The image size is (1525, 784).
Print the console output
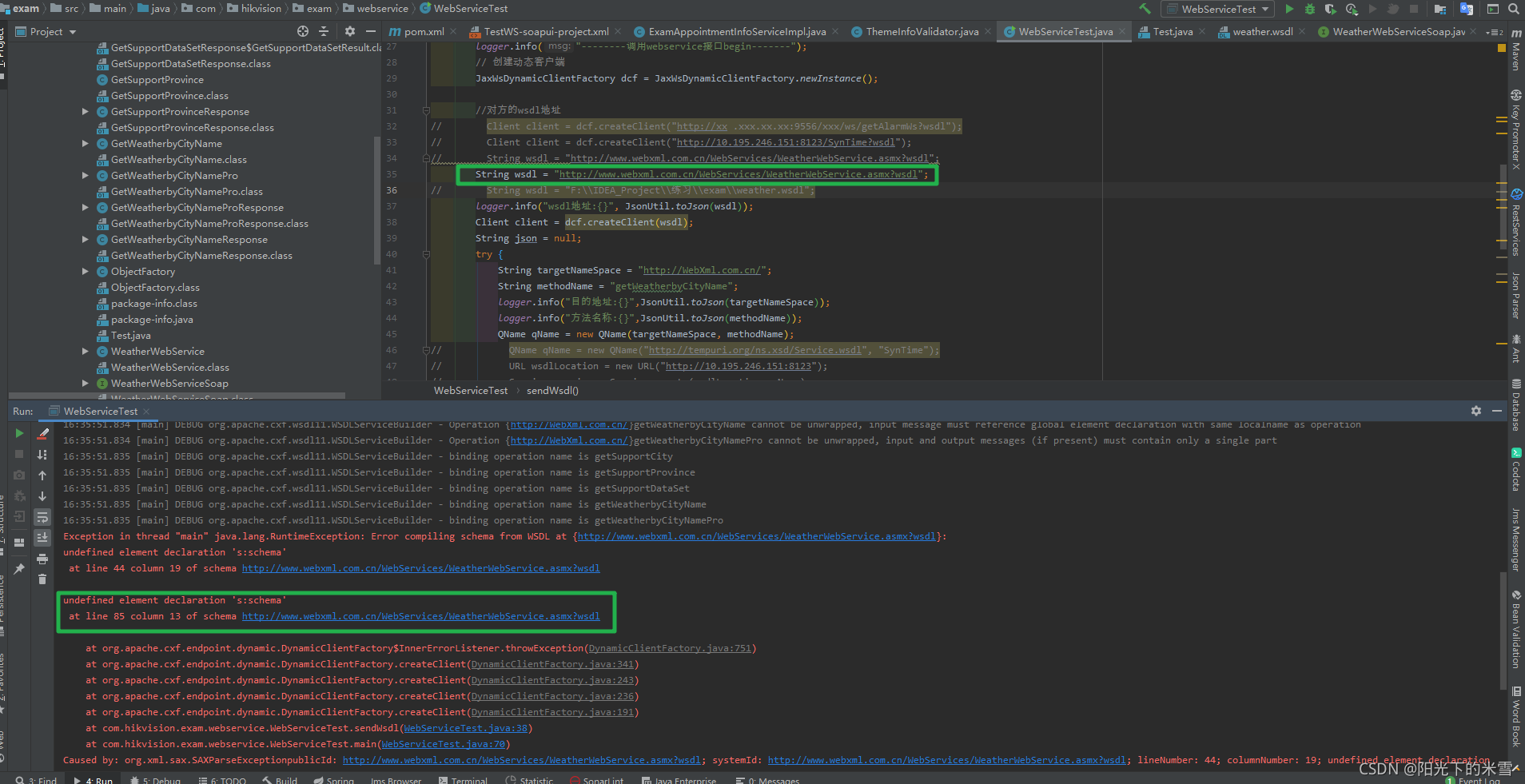point(42,558)
